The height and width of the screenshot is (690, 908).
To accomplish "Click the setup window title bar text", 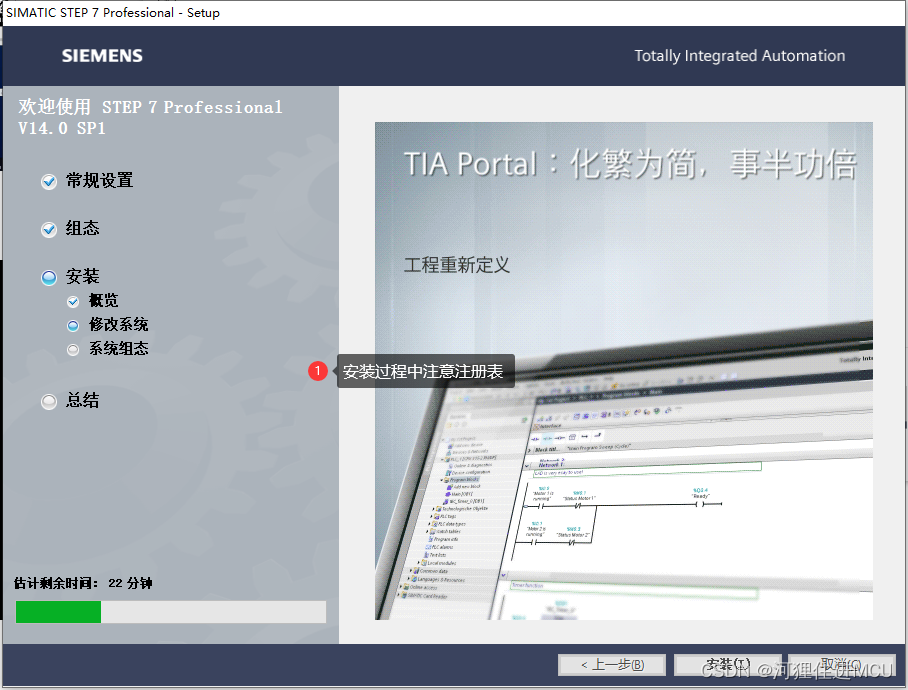I will click(113, 13).
